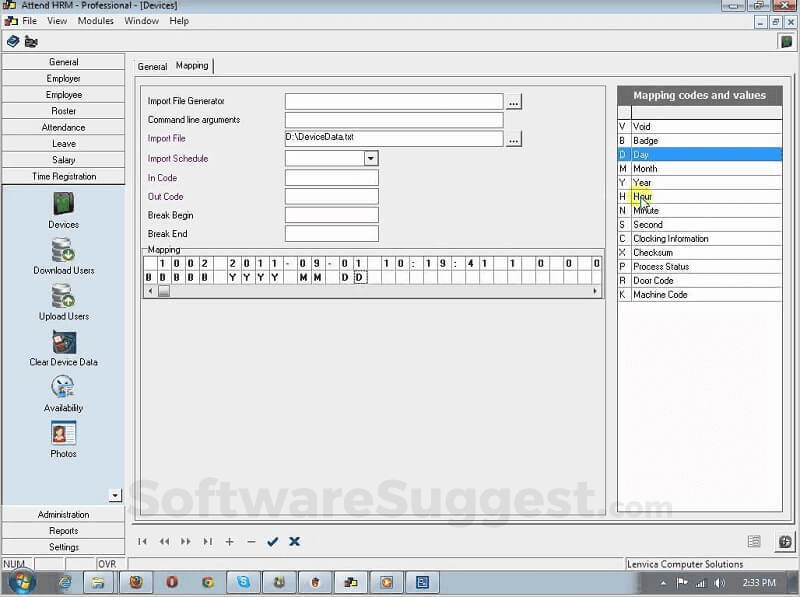
Task: Click the Break End input field
Action: tap(332, 234)
